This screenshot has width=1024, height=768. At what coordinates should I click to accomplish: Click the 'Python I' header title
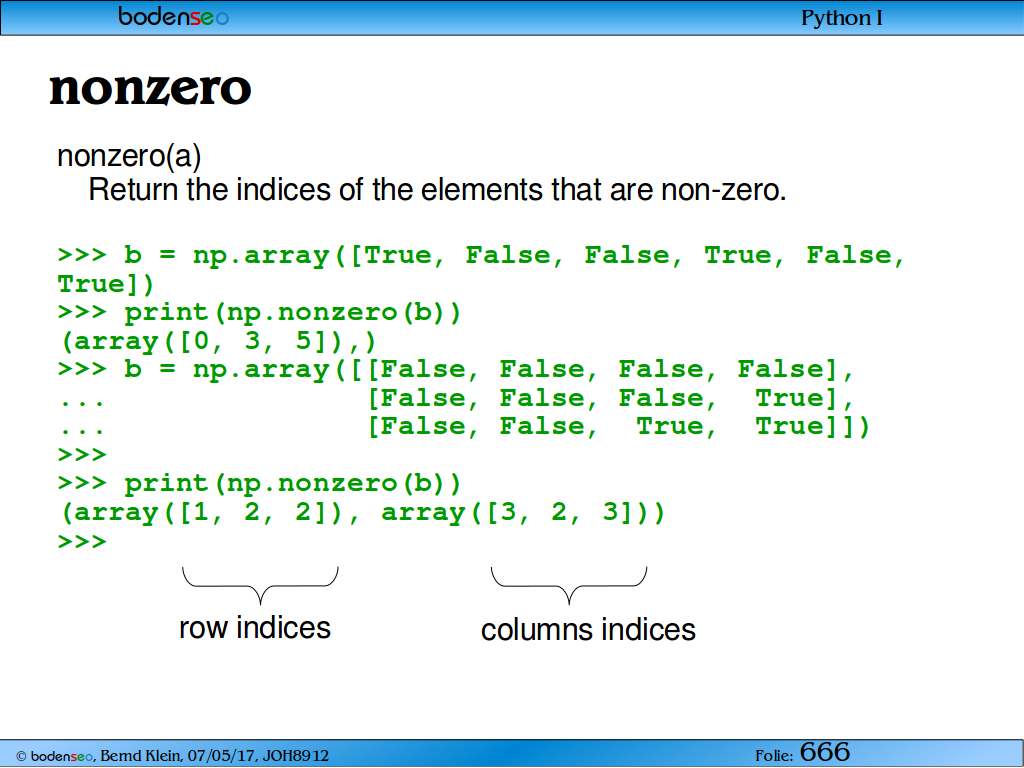point(841,18)
